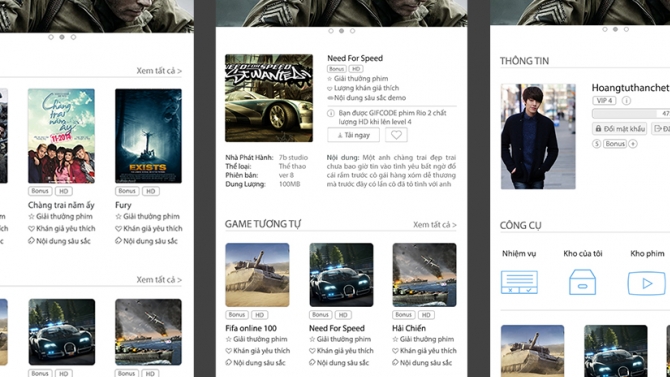
Task: Open Xem tất cả above the movie posters
Action: click(x=159, y=71)
